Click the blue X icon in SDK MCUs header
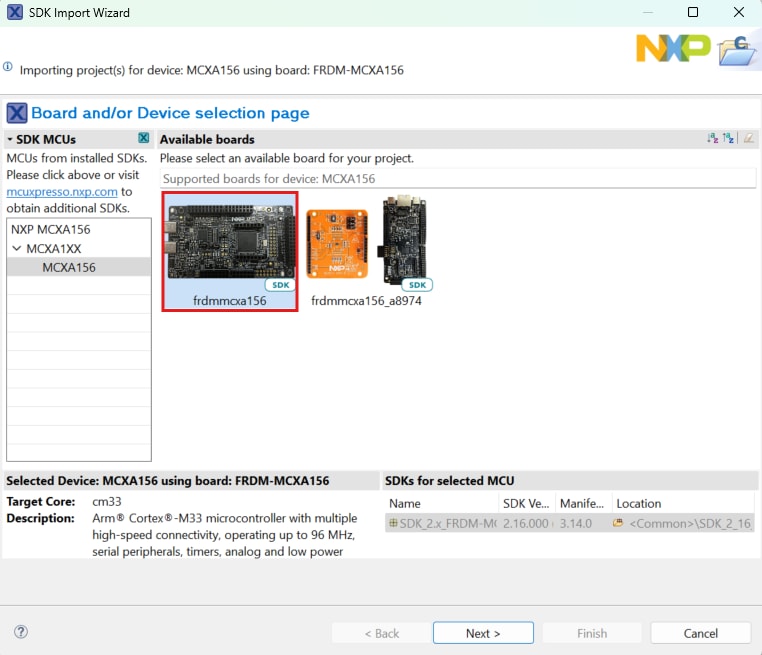762x655 pixels. [144, 139]
